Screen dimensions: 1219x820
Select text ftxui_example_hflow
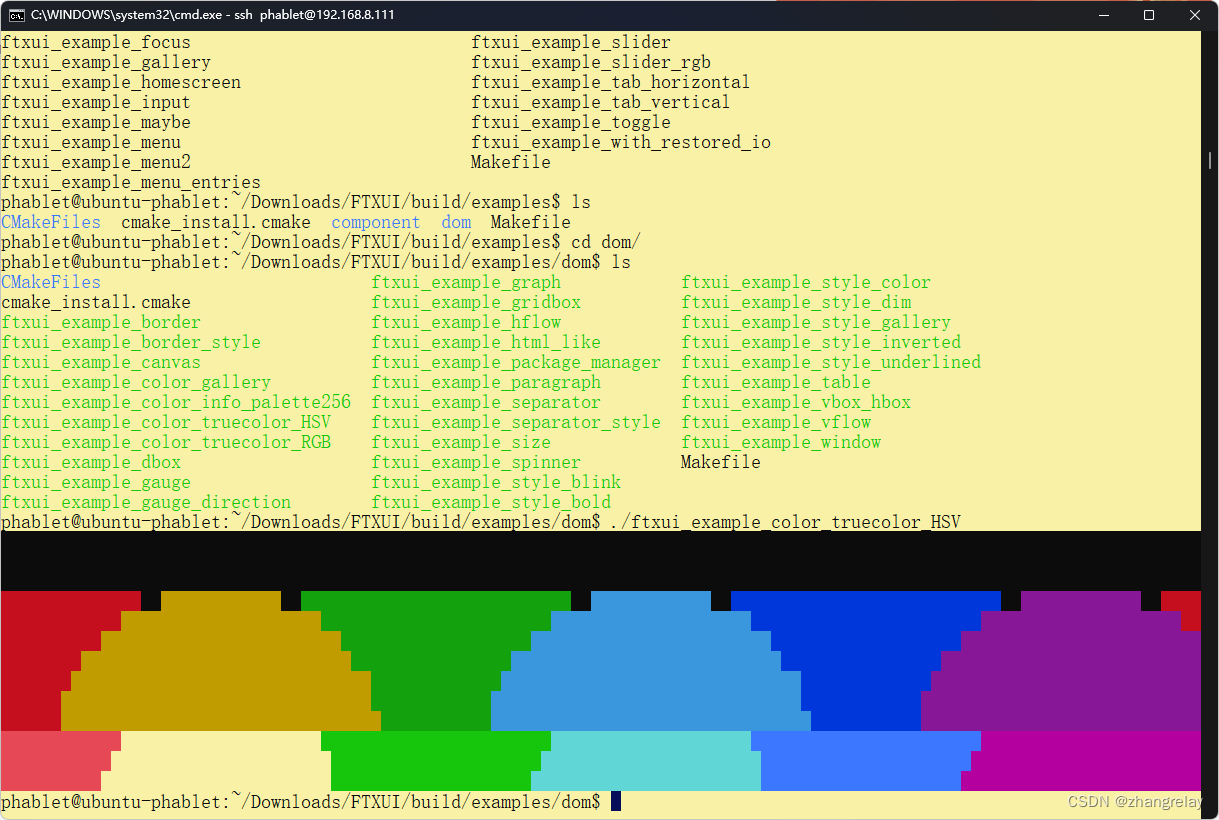[466, 322]
